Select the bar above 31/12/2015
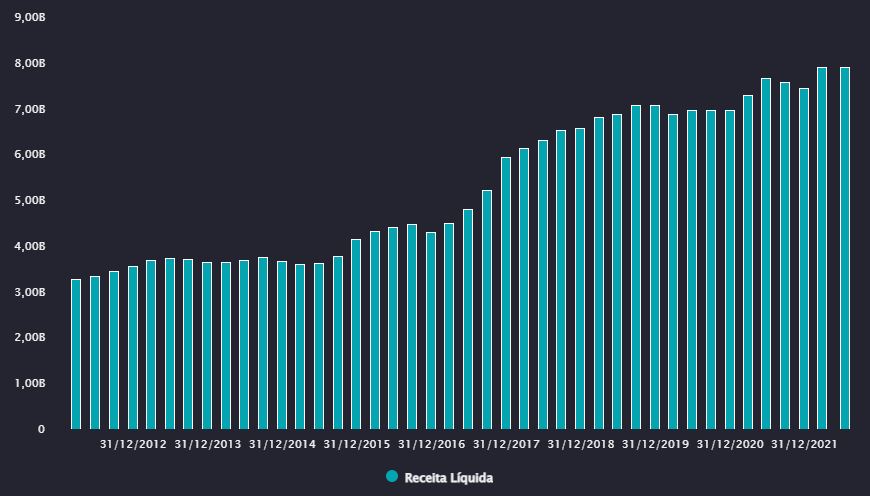This screenshot has width=870, height=496. pyautogui.click(x=356, y=334)
